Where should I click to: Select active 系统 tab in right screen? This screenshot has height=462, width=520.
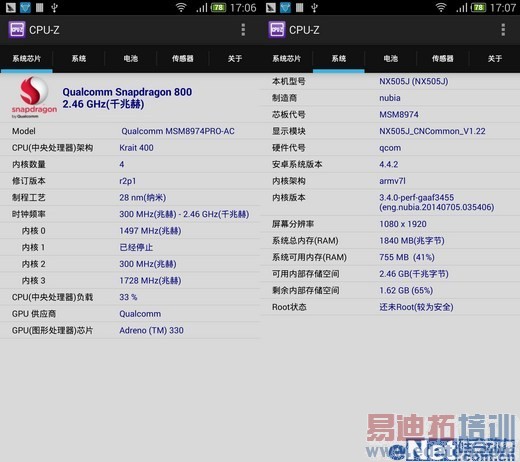coord(339,59)
